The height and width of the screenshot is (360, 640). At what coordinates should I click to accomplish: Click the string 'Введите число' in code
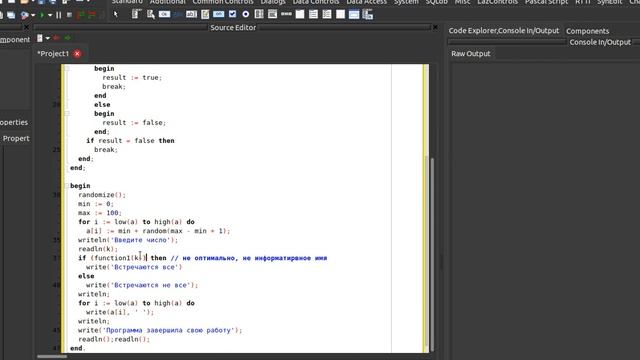[x=141, y=240]
